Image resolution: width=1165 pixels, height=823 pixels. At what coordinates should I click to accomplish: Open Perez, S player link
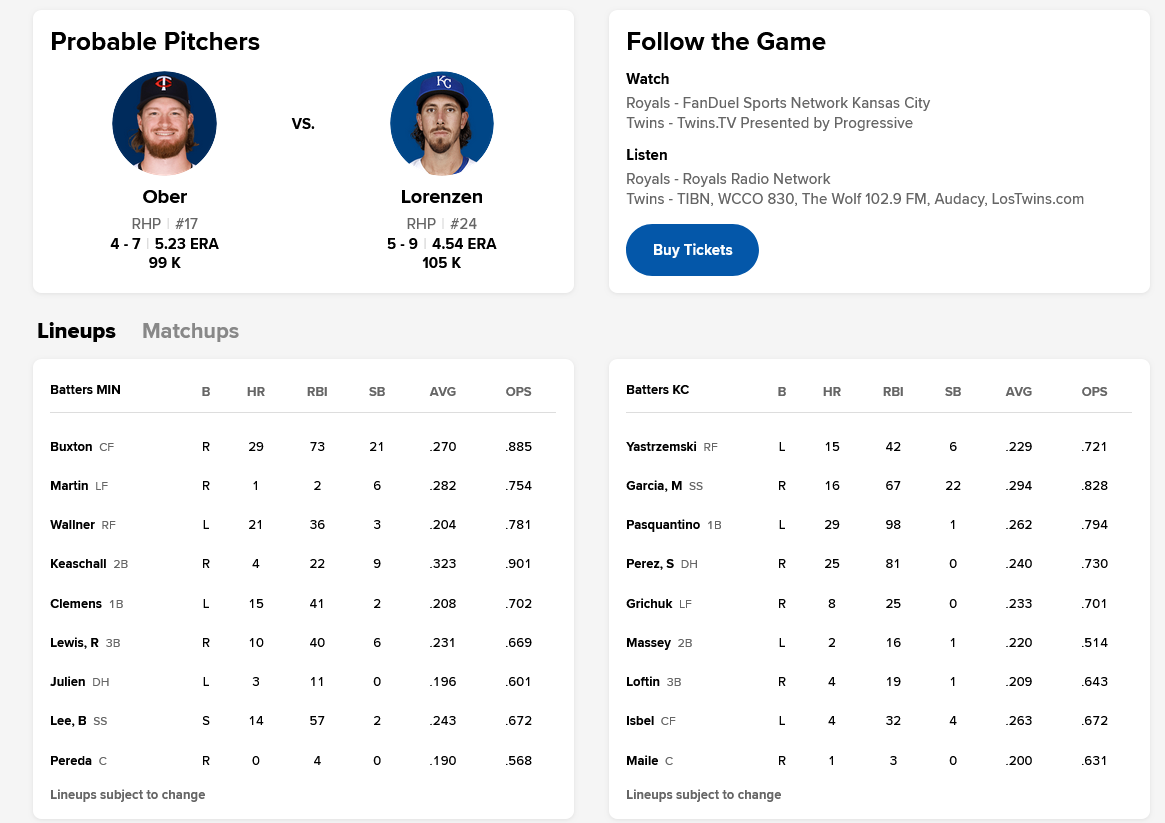[x=650, y=564]
